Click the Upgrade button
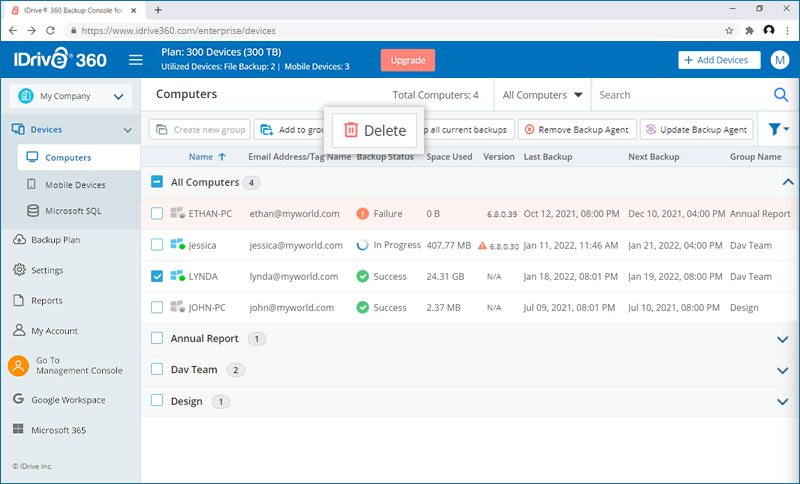The width and height of the screenshot is (800, 484). [408, 60]
